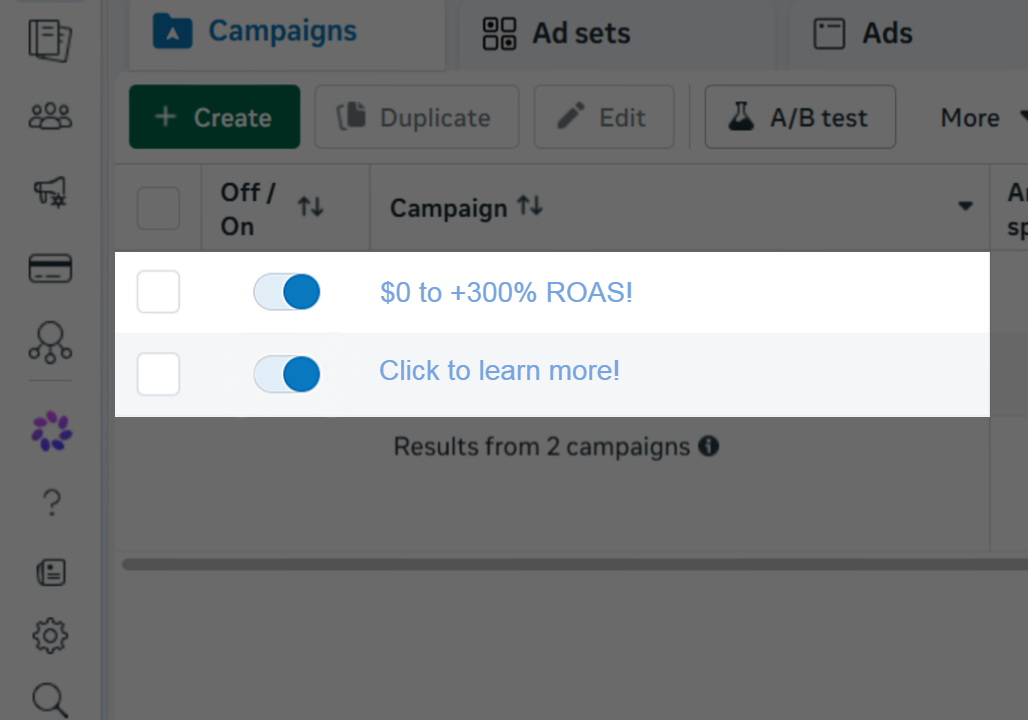Open the connected nodes business icon

50,342
